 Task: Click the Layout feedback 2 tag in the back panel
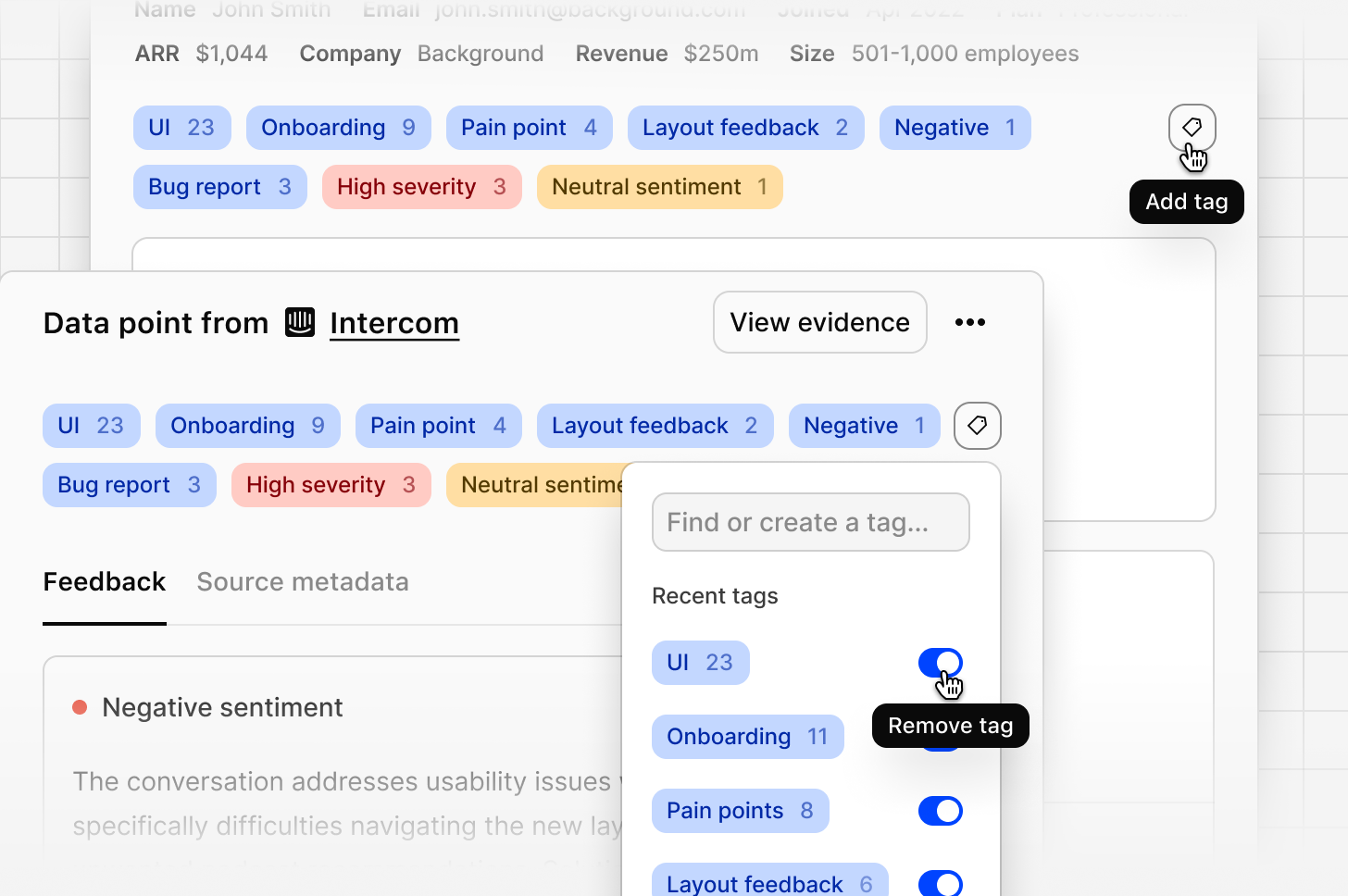tap(746, 128)
